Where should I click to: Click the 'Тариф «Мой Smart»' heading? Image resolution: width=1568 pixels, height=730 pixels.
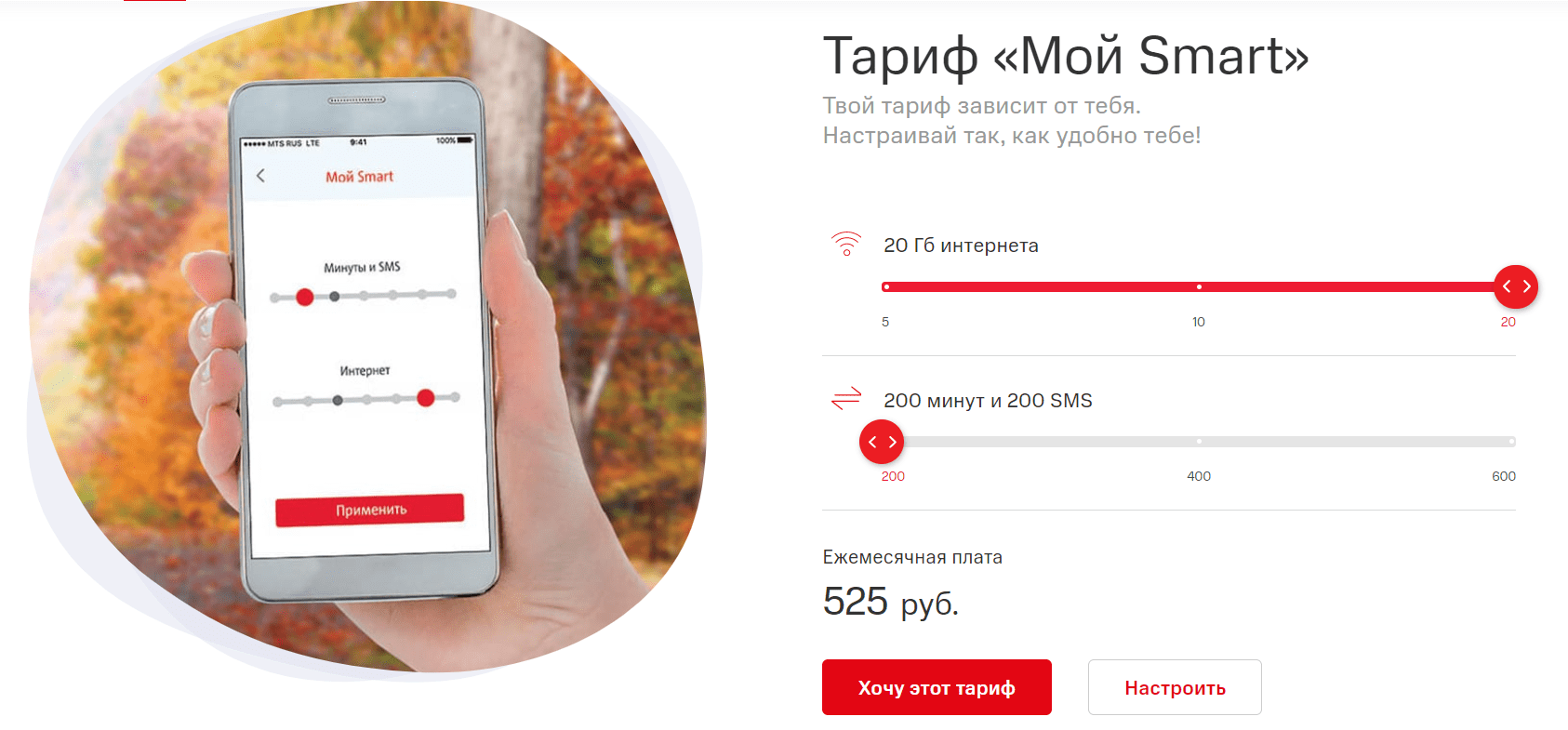click(1066, 56)
